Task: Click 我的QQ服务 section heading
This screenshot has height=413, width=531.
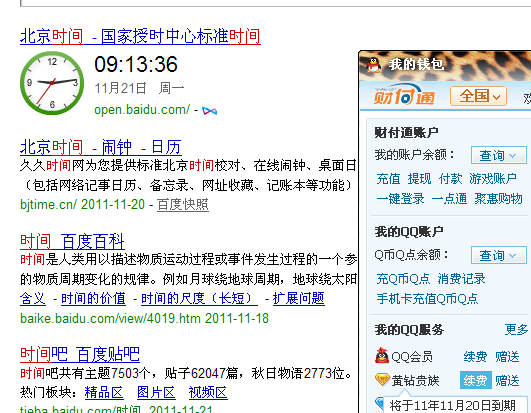Action: 409,330
